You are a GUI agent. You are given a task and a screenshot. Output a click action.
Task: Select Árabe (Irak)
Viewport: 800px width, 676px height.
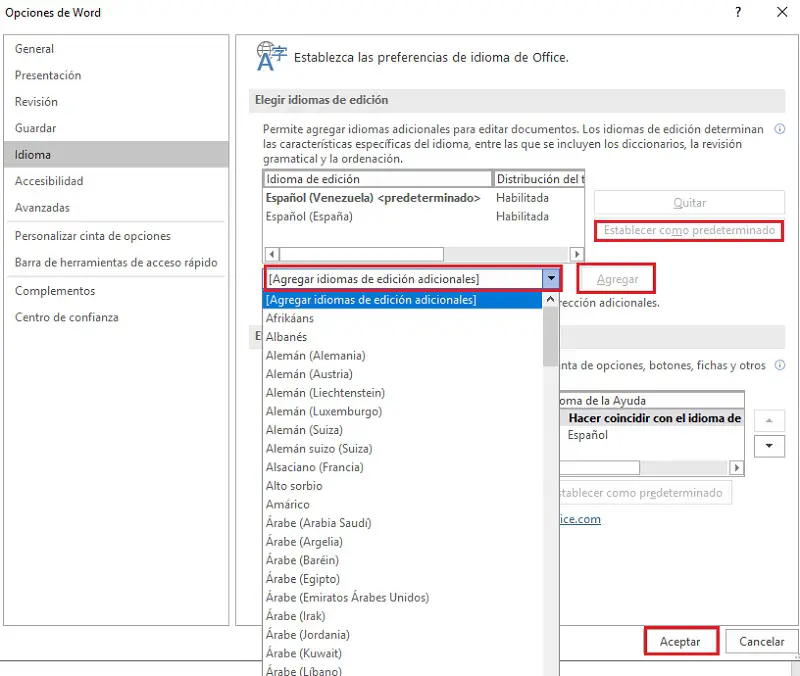pos(402,616)
